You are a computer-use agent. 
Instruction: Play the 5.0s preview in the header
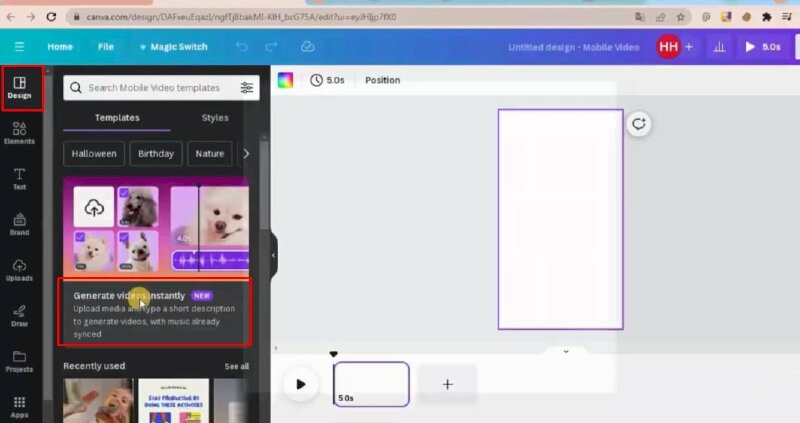click(x=762, y=47)
